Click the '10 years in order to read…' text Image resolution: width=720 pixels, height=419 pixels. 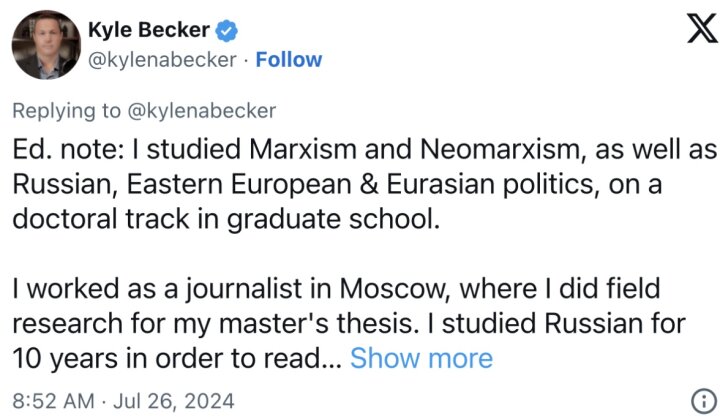[177, 358]
